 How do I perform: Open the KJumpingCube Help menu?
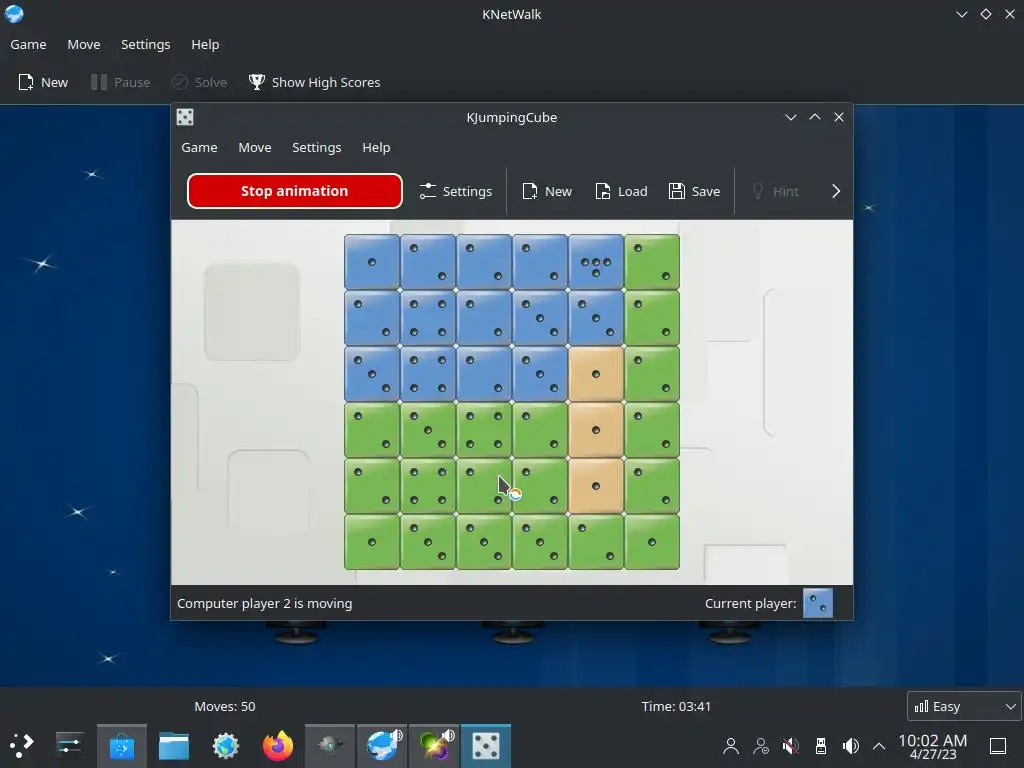coord(376,148)
